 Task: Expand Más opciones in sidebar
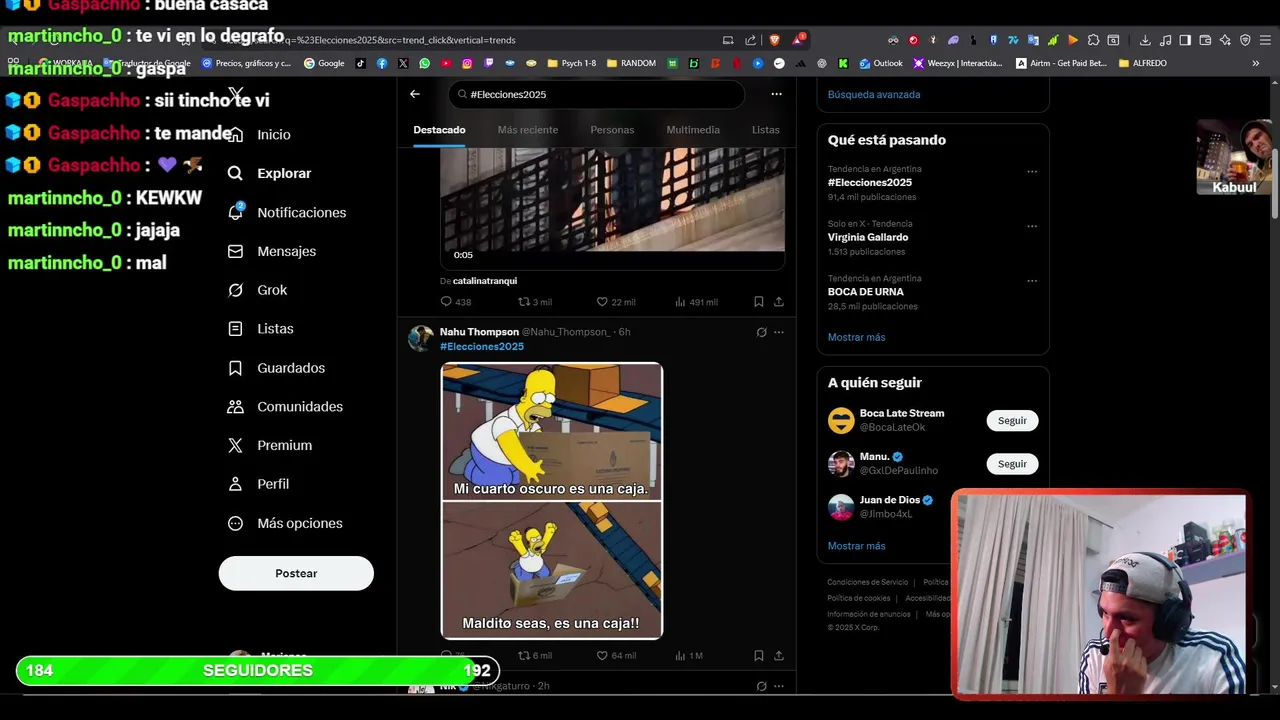tap(285, 523)
